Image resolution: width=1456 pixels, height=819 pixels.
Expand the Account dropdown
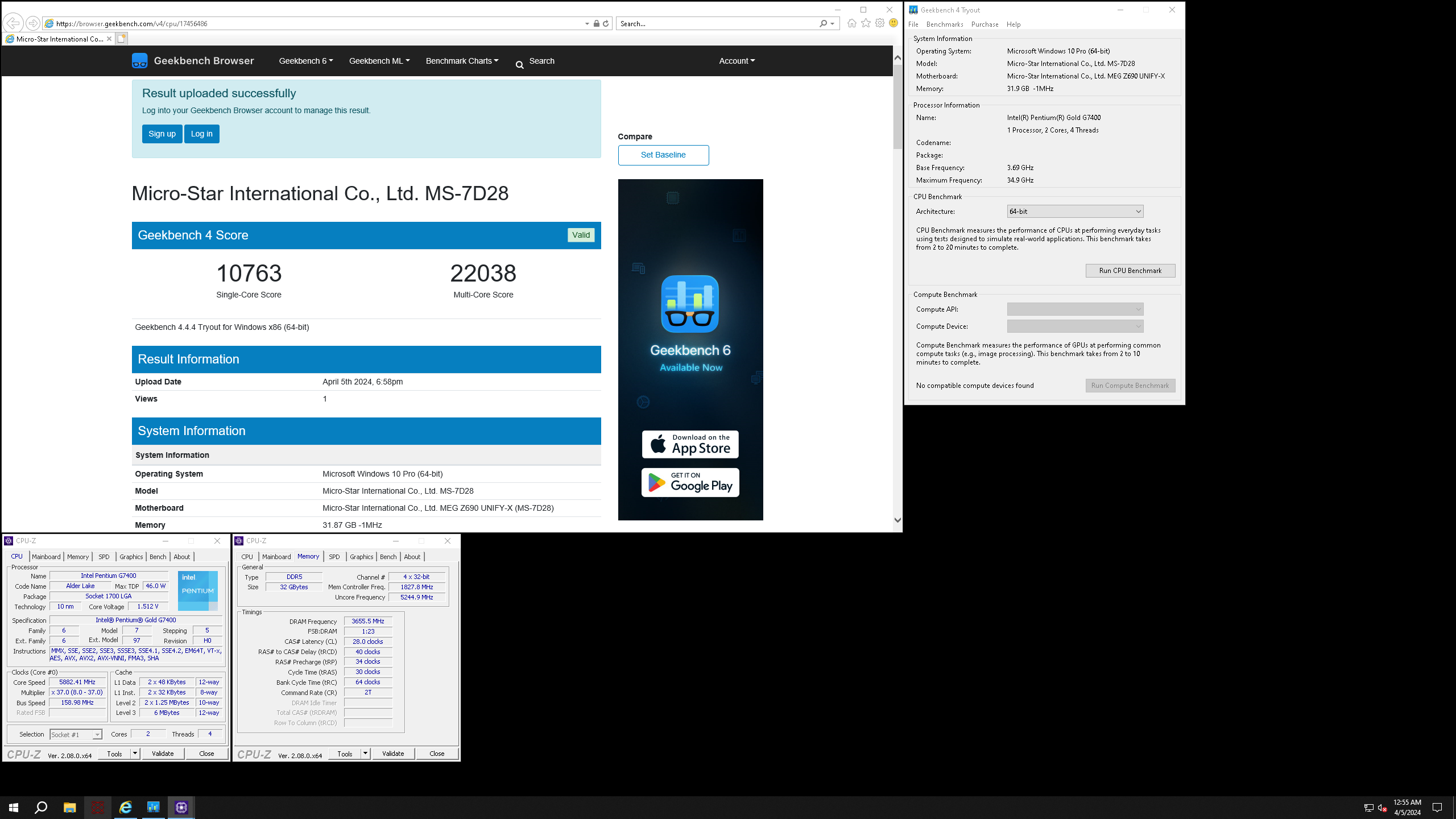pos(737,61)
